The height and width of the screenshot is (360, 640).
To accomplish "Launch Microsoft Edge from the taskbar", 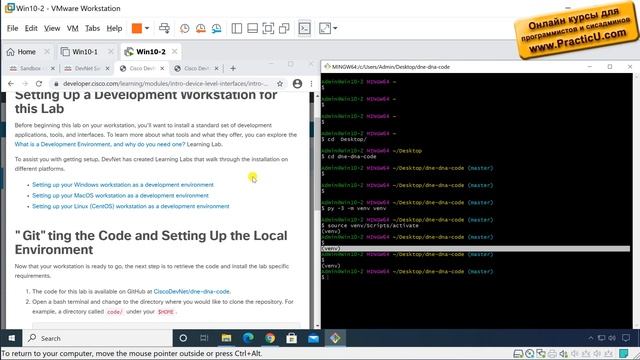I will pyautogui.click(x=248, y=338).
